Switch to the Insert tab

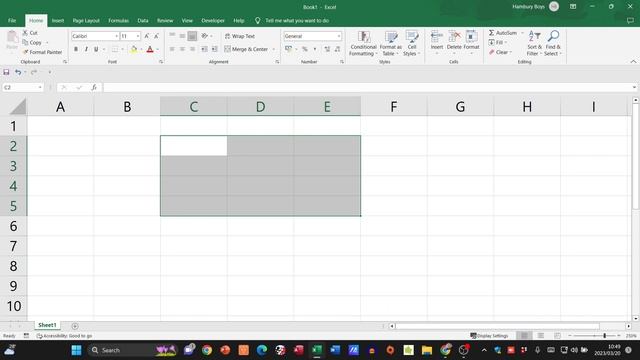pyautogui.click(x=58, y=20)
